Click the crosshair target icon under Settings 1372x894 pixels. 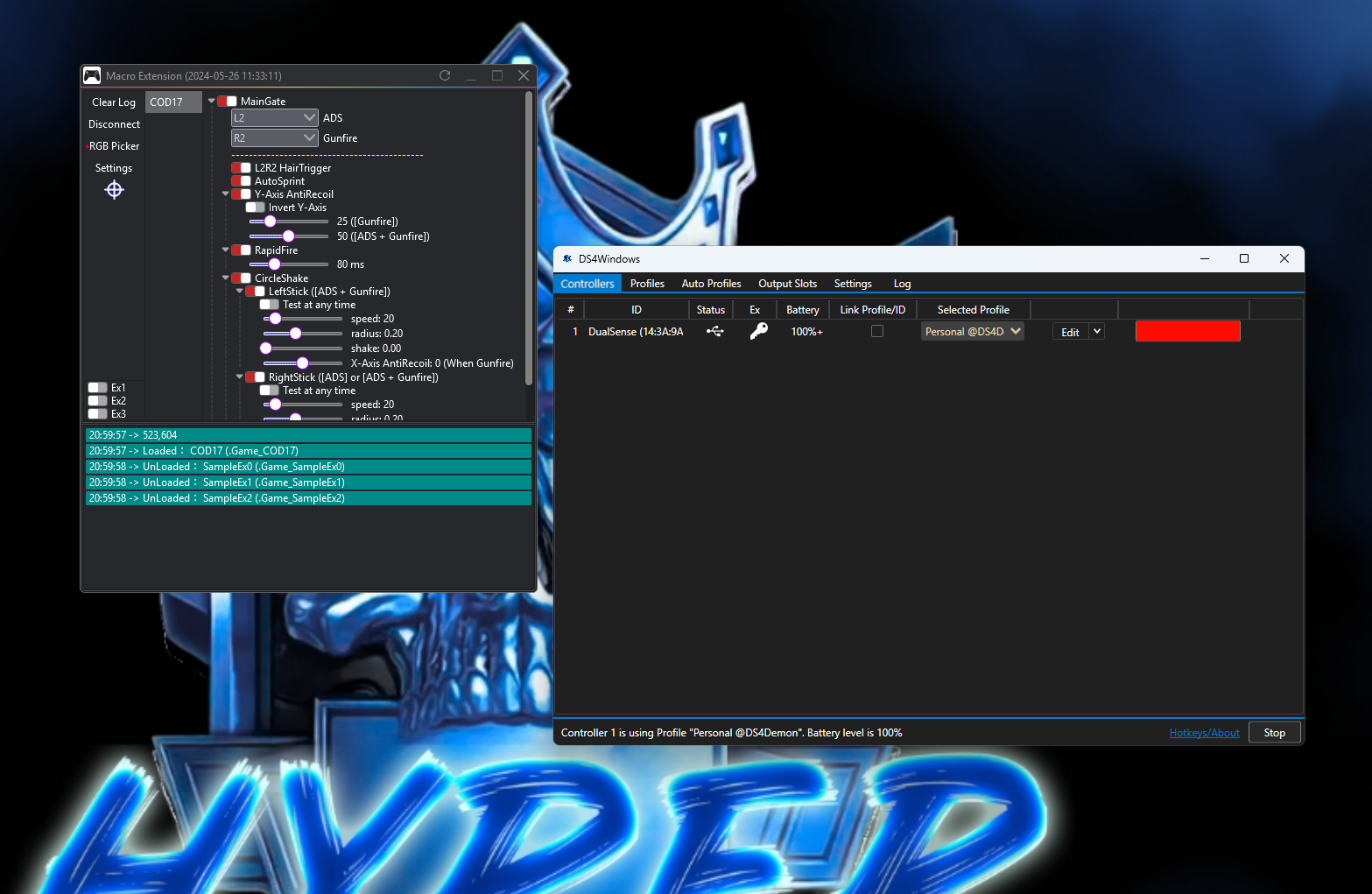[114, 190]
